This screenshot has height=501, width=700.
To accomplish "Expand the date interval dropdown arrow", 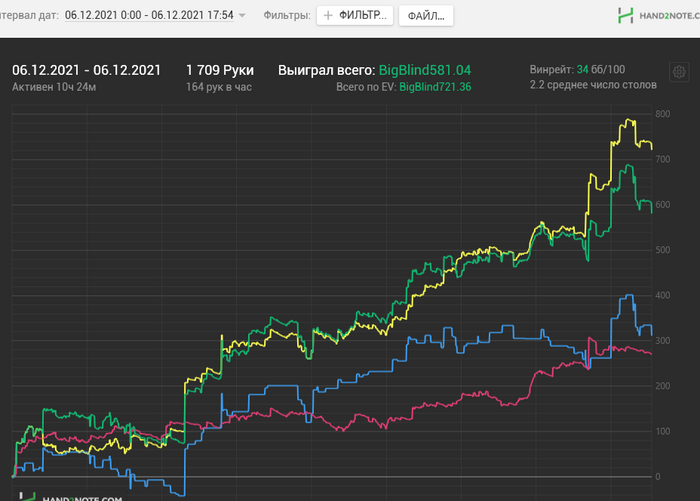I will coord(242,15).
